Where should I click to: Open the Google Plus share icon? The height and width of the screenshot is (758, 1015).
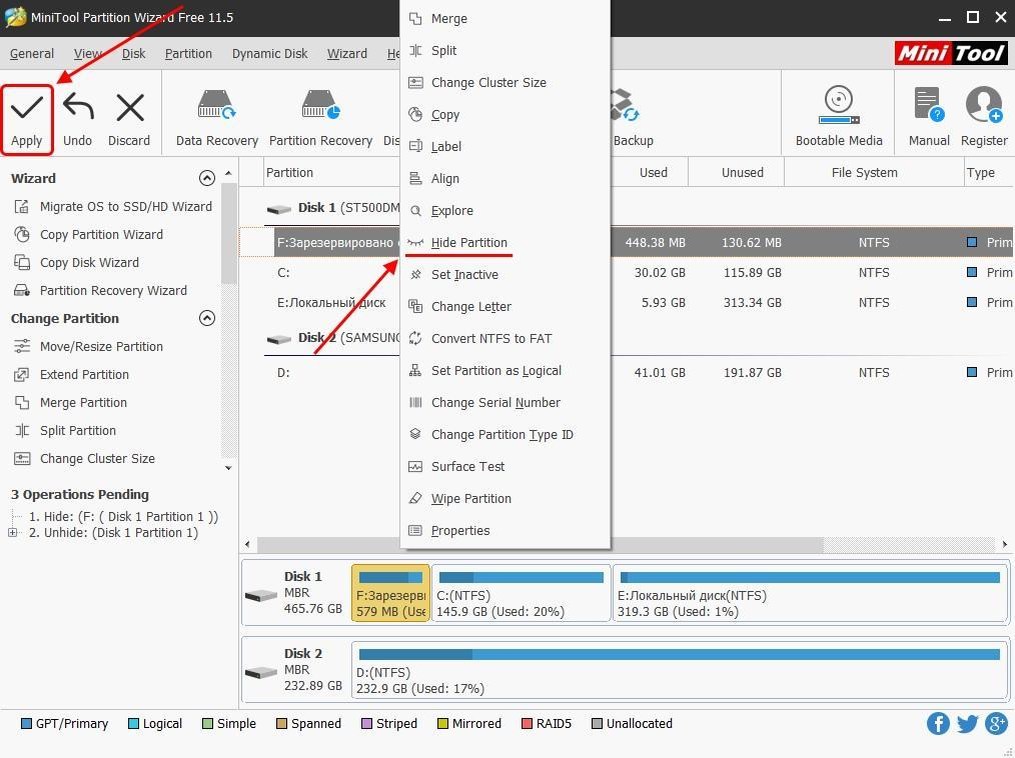coord(996,723)
